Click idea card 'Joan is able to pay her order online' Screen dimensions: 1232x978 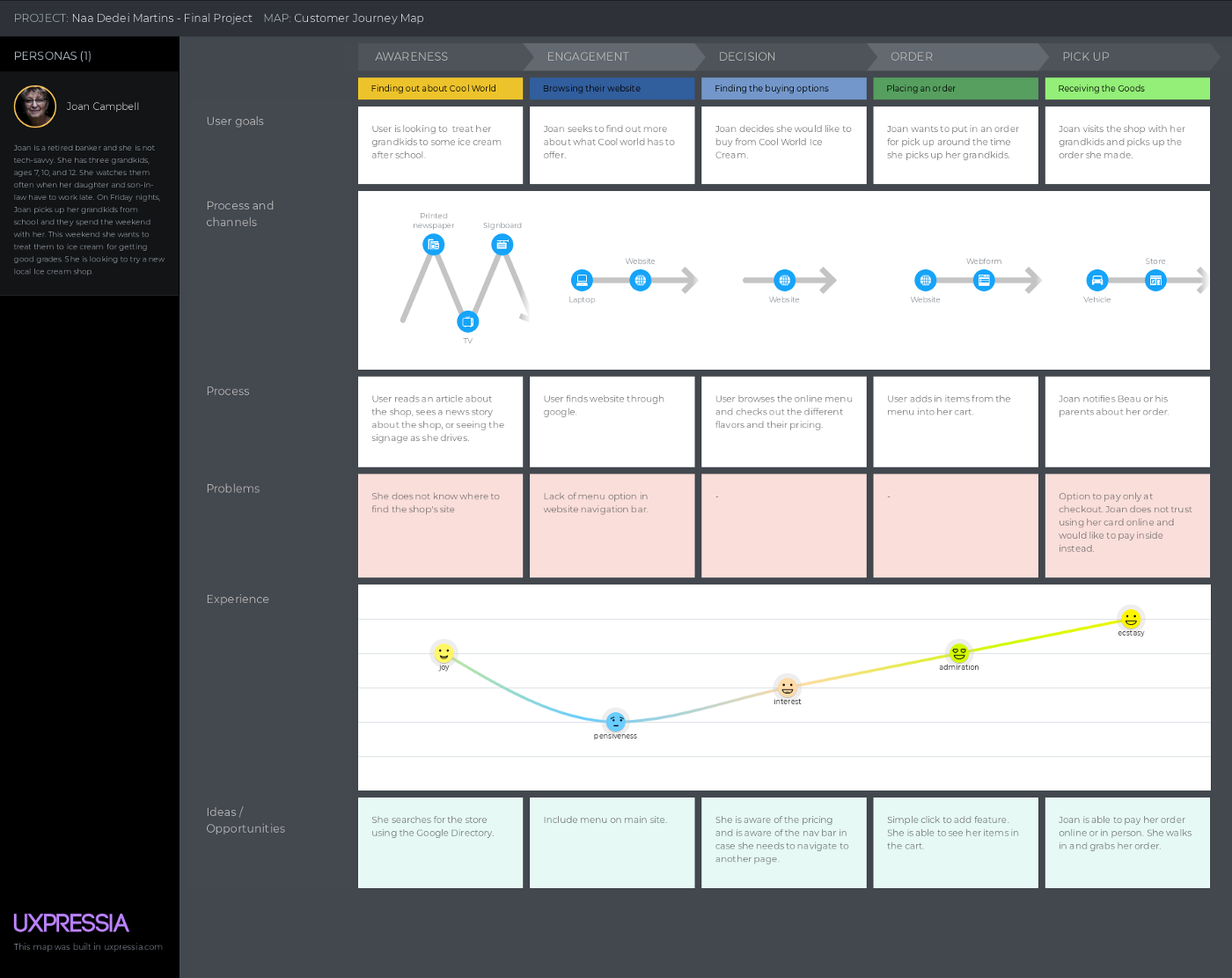tap(1127, 842)
